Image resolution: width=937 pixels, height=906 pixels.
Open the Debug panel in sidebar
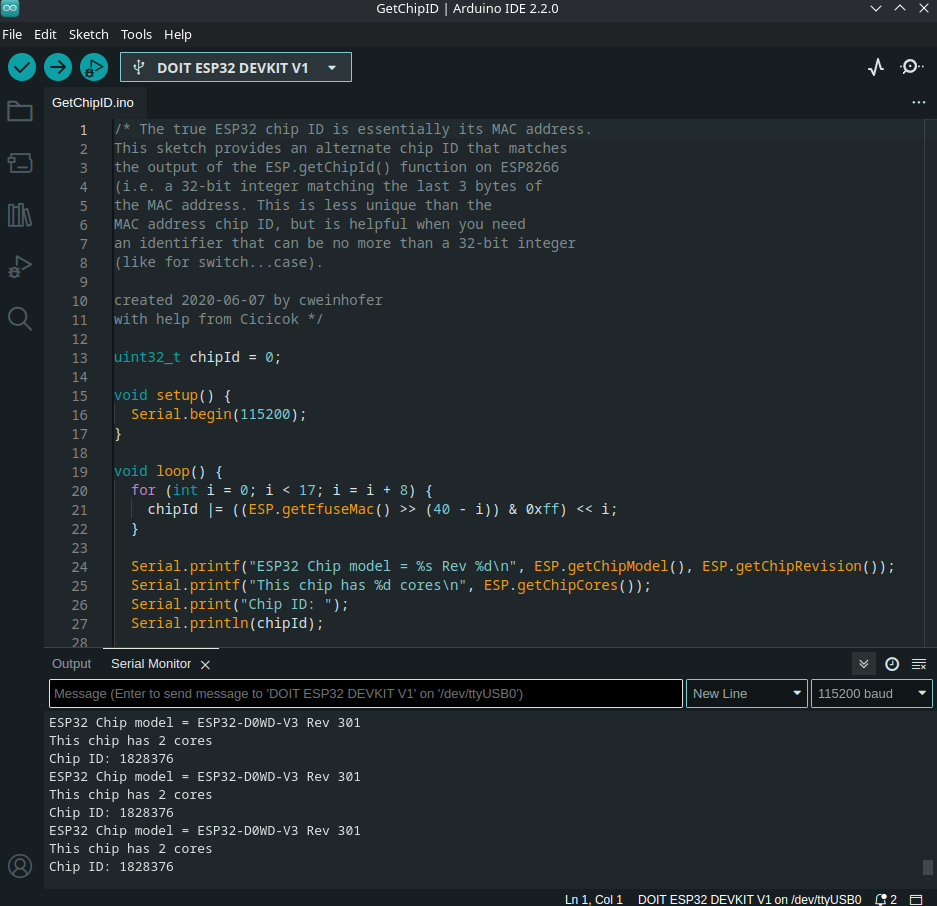[20, 267]
